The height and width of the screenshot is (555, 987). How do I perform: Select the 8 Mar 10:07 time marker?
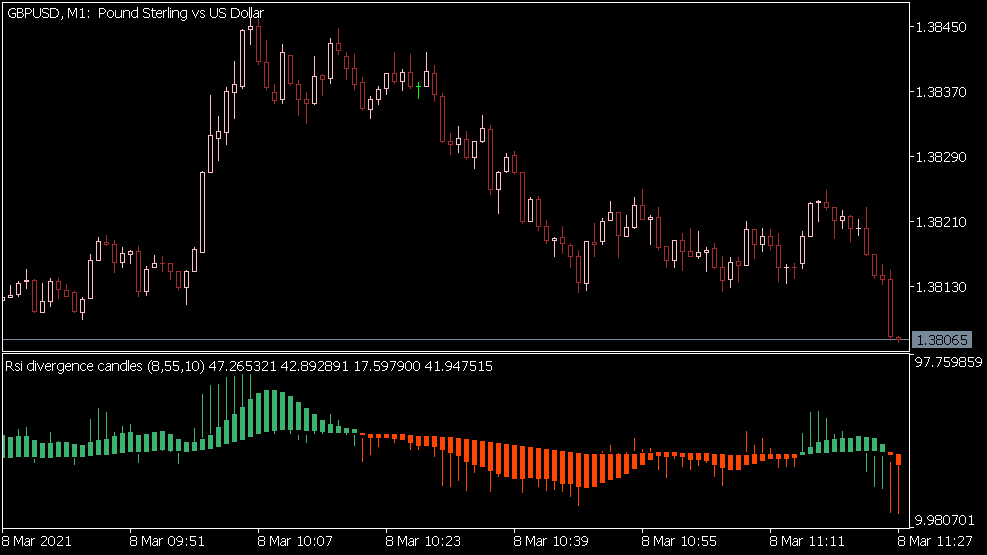click(x=295, y=541)
